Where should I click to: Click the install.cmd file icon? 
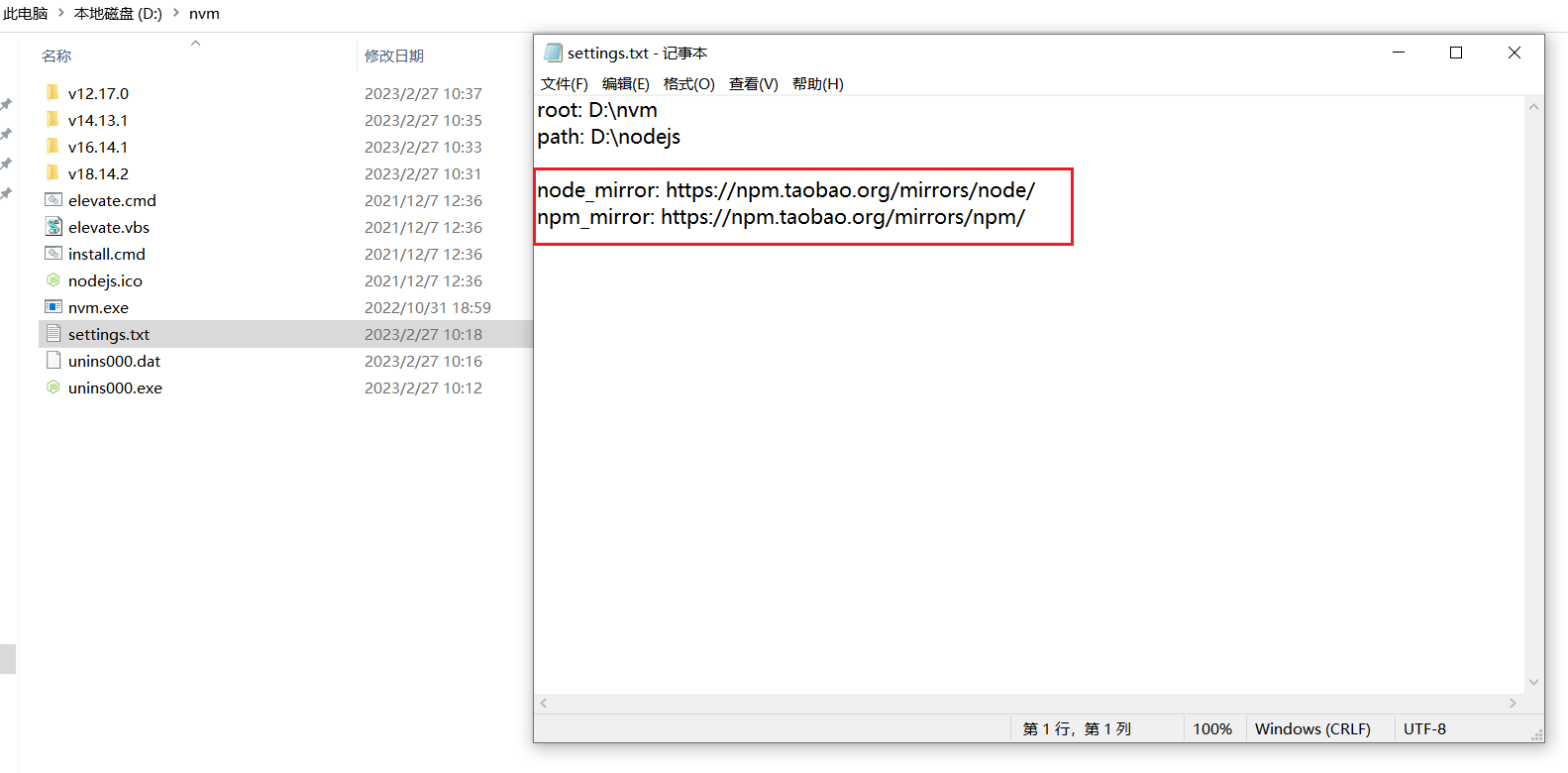click(x=53, y=253)
